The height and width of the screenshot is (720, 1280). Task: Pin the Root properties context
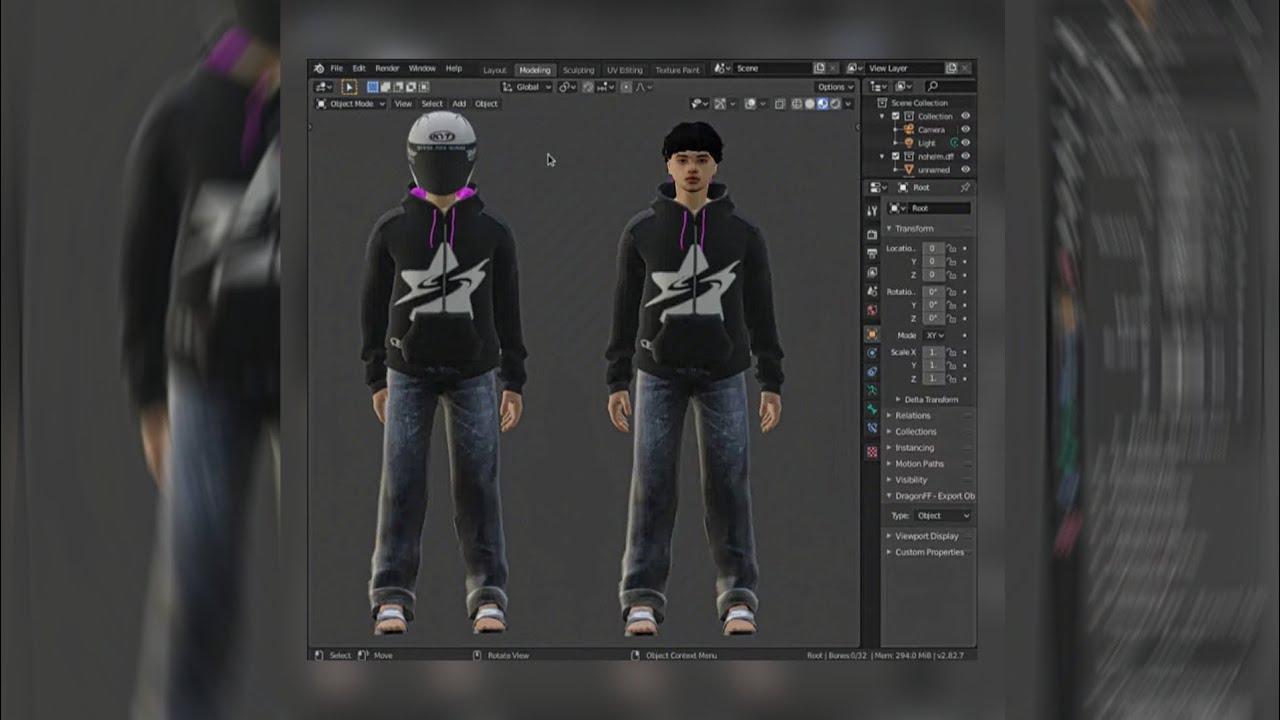point(965,187)
